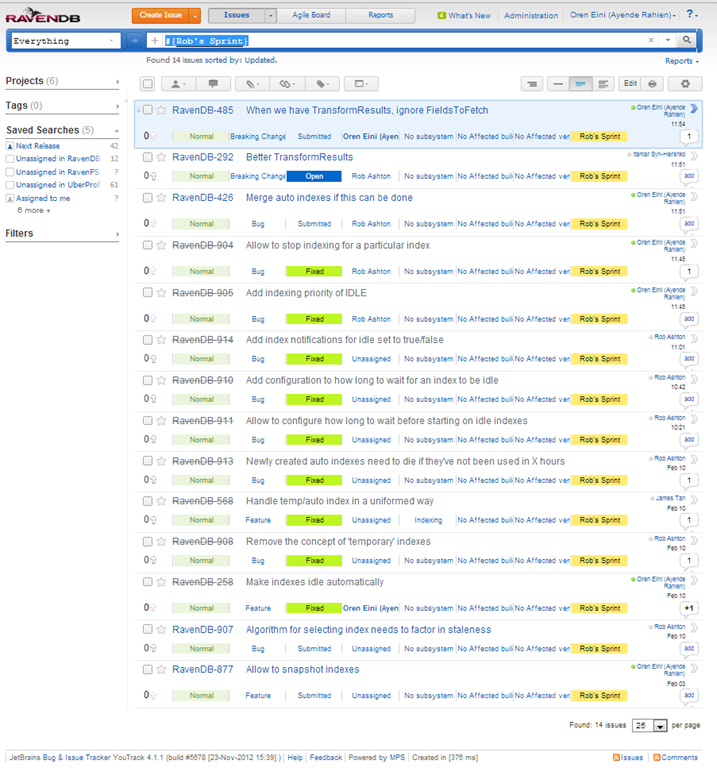Clear the search query with X icon

(x=651, y=40)
